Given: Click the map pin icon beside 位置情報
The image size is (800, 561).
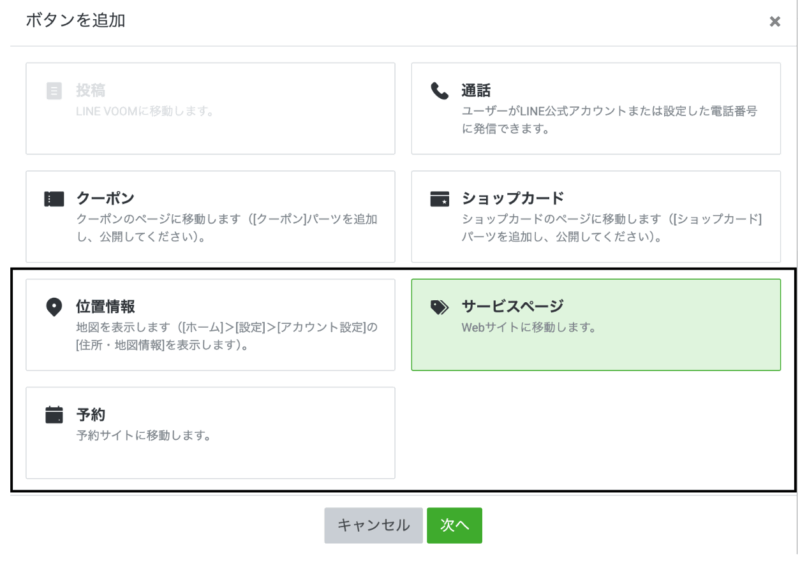Looking at the screenshot, I should 54,307.
